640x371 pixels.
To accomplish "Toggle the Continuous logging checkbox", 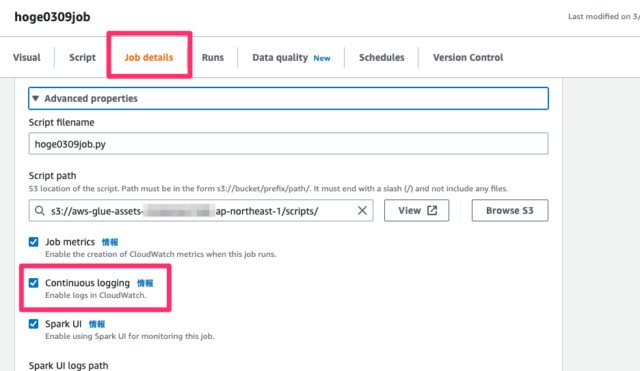I will pyautogui.click(x=33, y=283).
